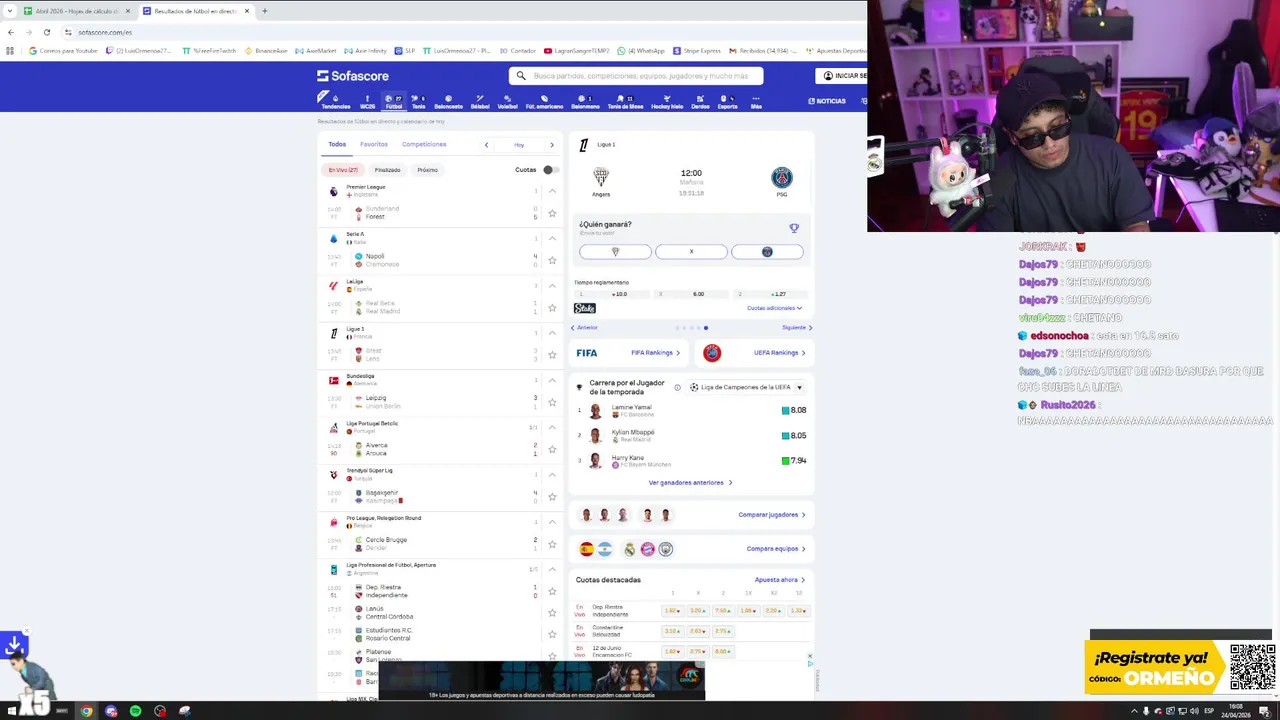Open the NOTICIAS link

[827, 101]
